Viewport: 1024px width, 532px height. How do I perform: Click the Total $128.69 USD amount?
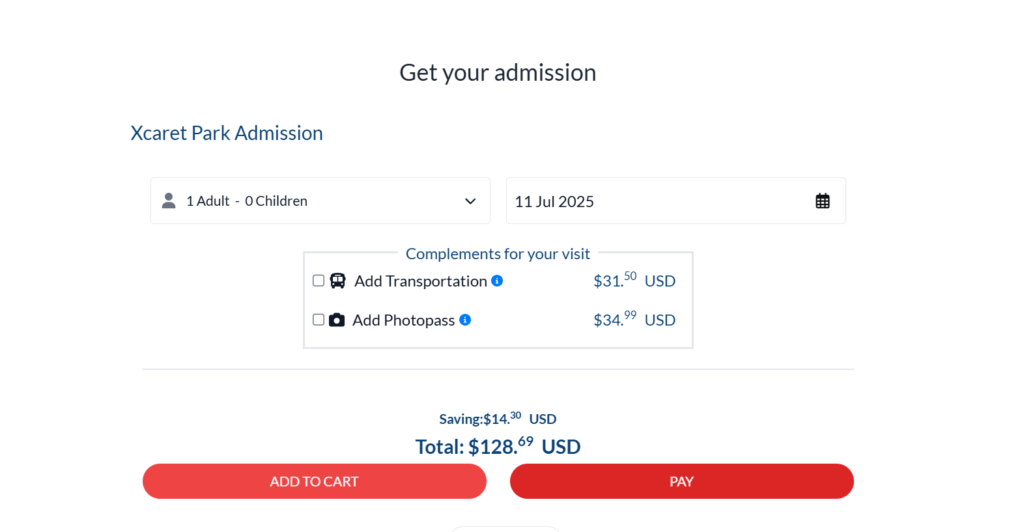[498, 446]
